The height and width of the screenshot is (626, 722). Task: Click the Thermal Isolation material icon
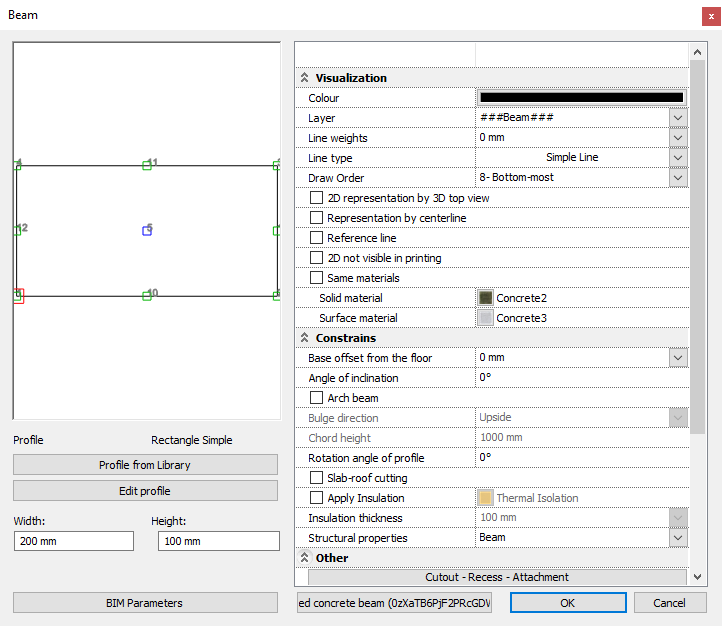click(485, 498)
